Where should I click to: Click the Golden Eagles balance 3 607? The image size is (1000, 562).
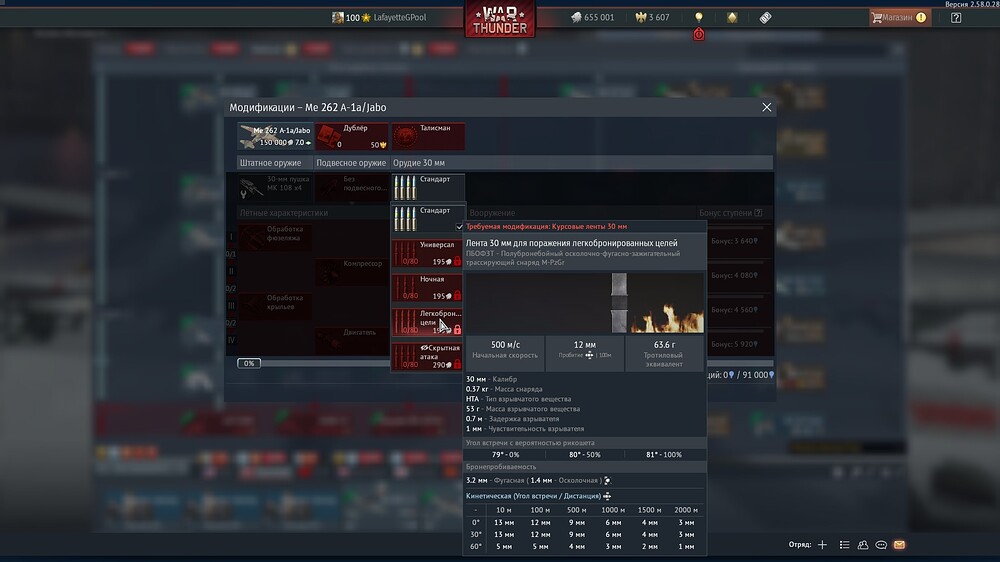pos(652,17)
